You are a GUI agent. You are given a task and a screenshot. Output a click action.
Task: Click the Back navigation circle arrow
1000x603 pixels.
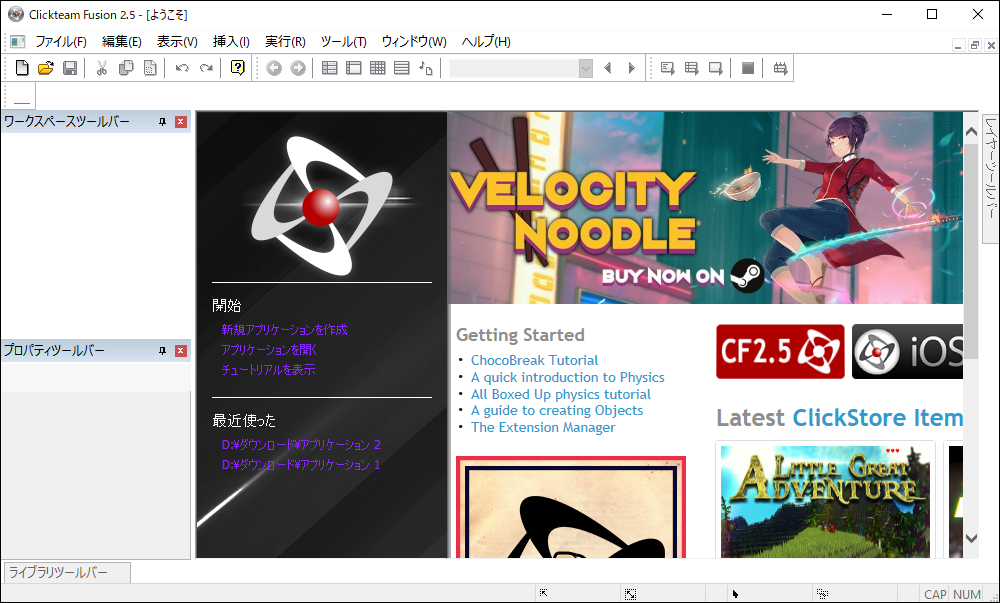(x=274, y=68)
